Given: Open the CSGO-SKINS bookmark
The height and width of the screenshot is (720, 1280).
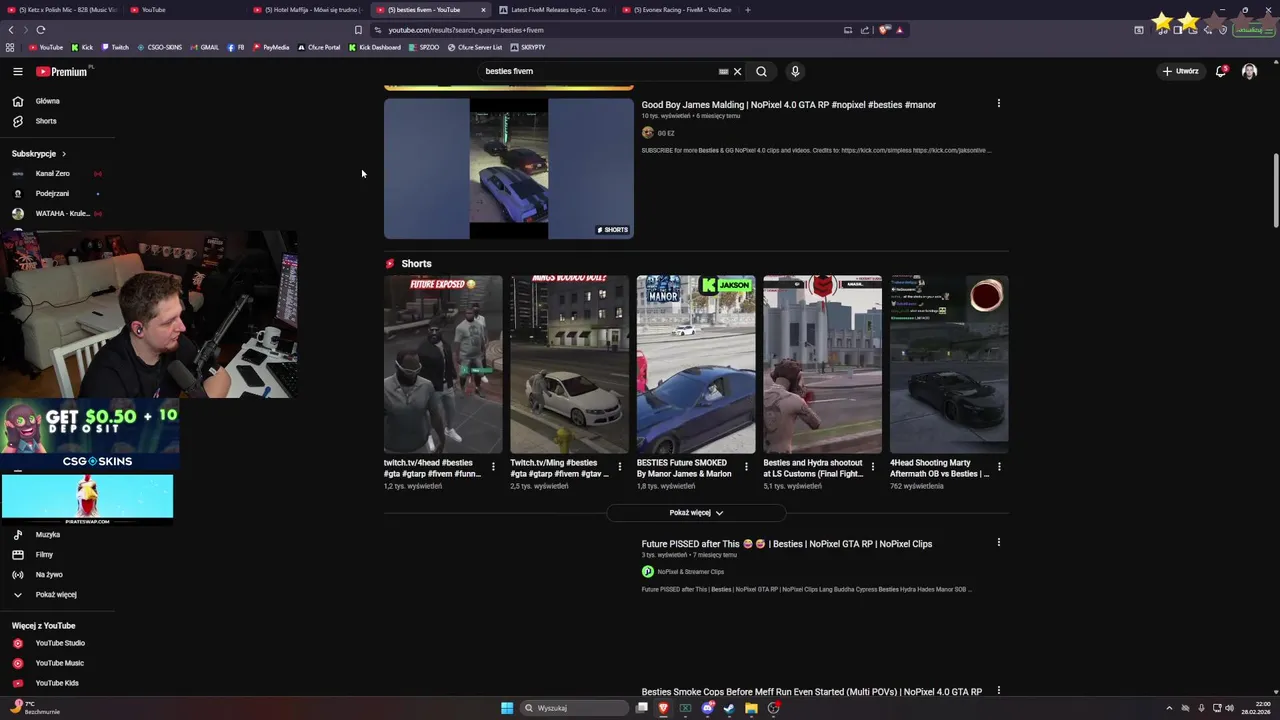Looking at the screenshot, I should pos(160,47).
